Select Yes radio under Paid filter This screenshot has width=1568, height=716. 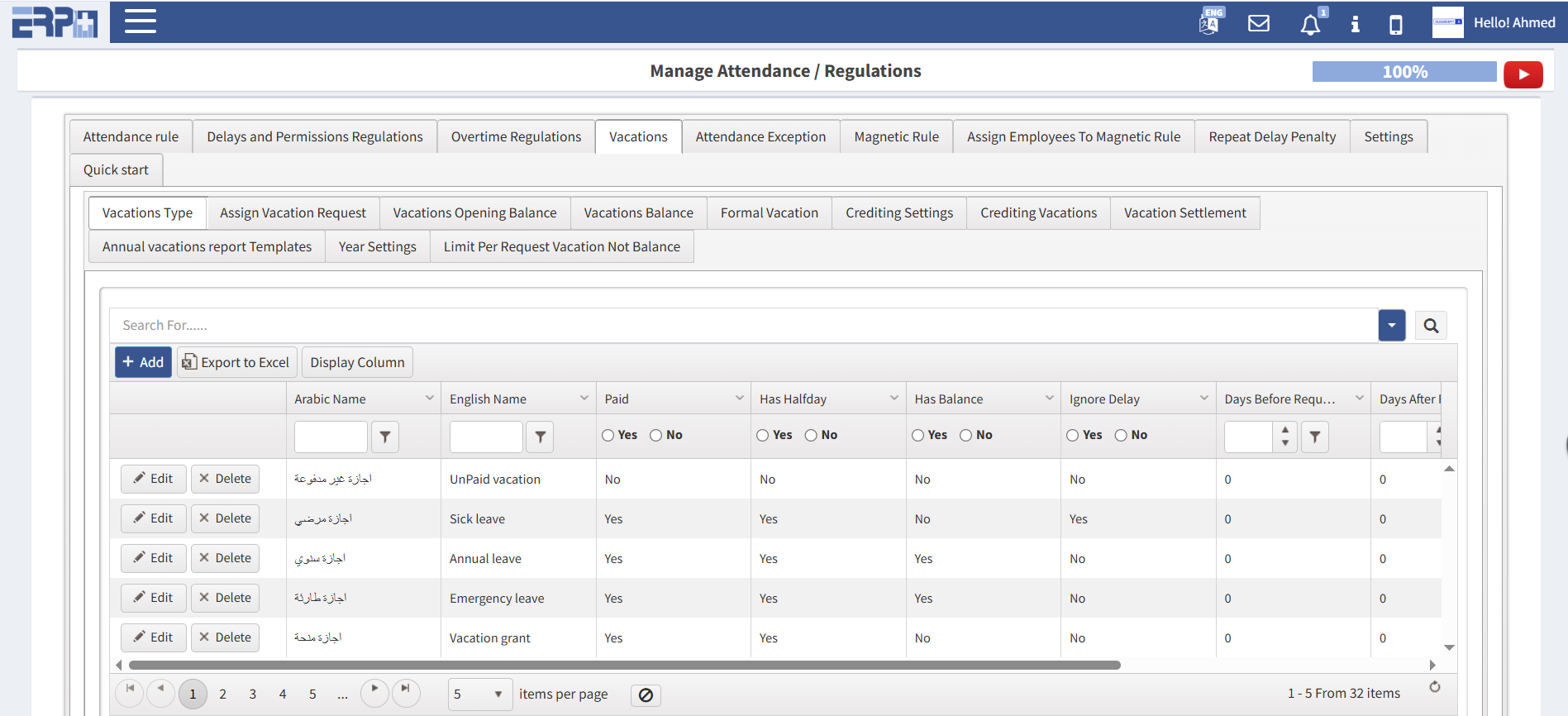608,436
